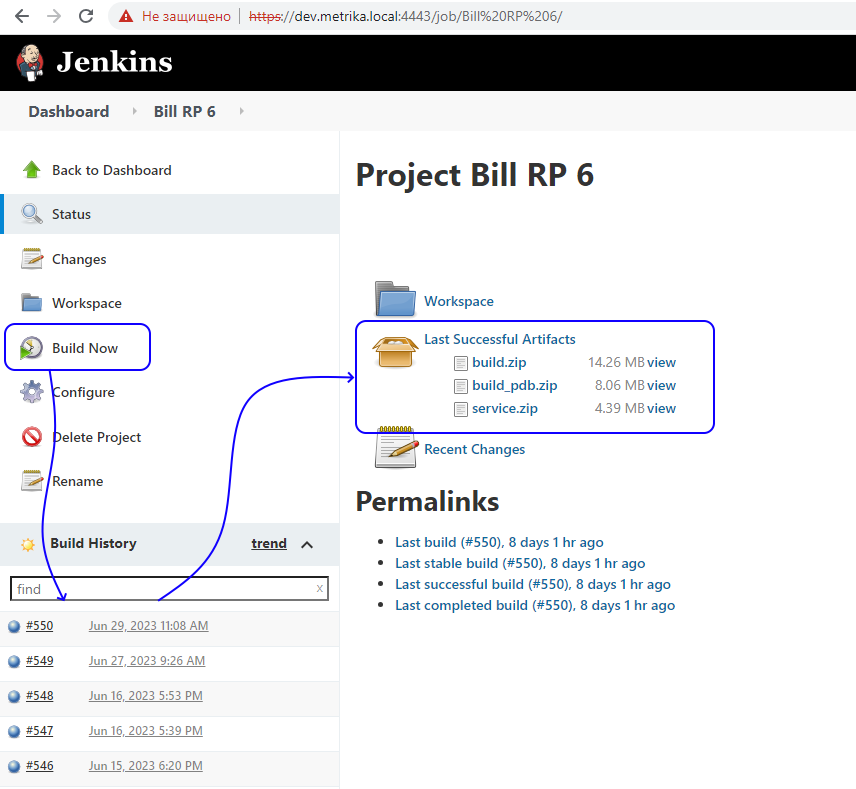The height and width of the screenshot is (789, 856).
Task: Click the browser address bar URL
Action: pyautogui.click(x=405, y=16)
